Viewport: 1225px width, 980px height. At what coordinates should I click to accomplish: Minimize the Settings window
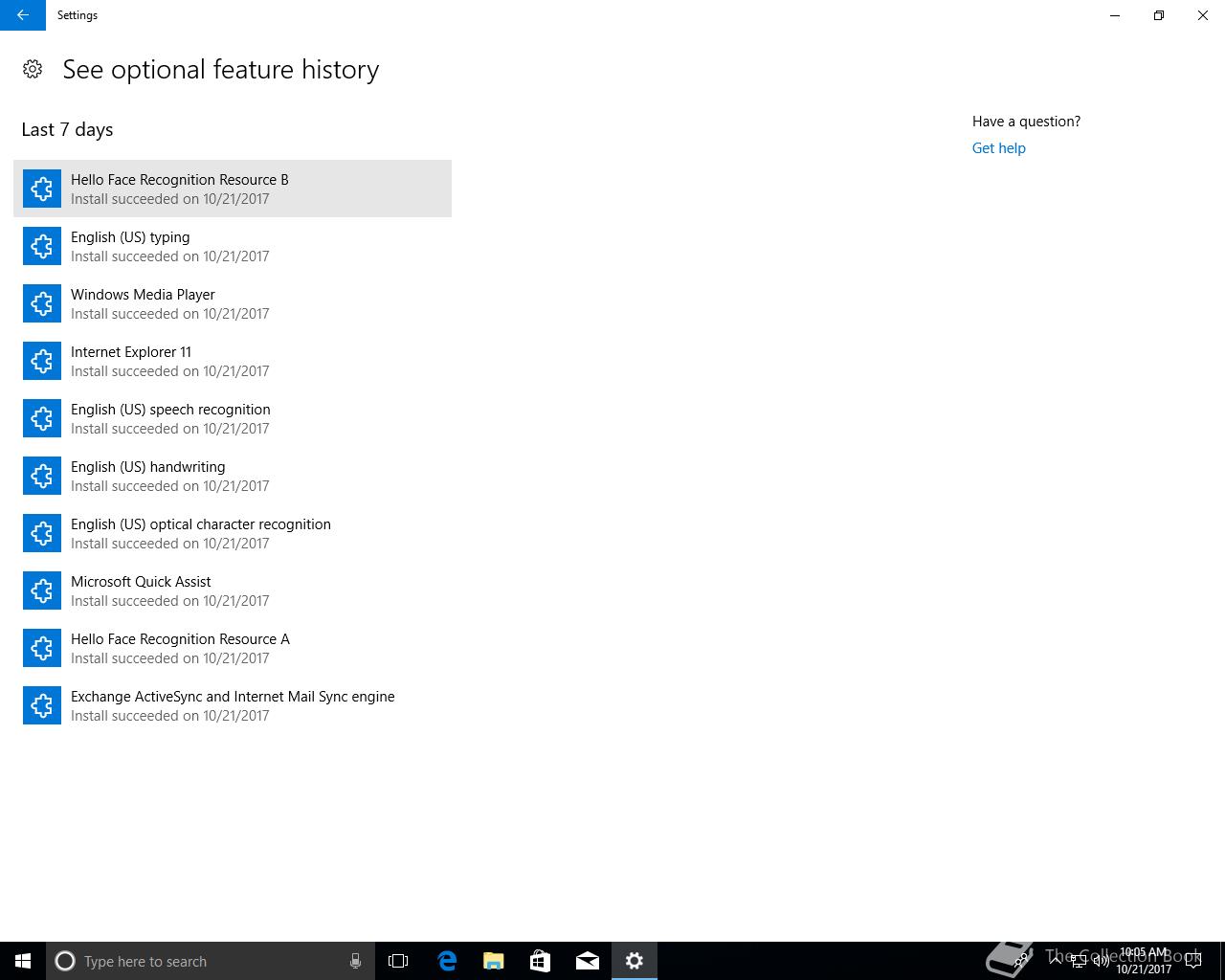pyautogui.click(x=1115, y=15)
